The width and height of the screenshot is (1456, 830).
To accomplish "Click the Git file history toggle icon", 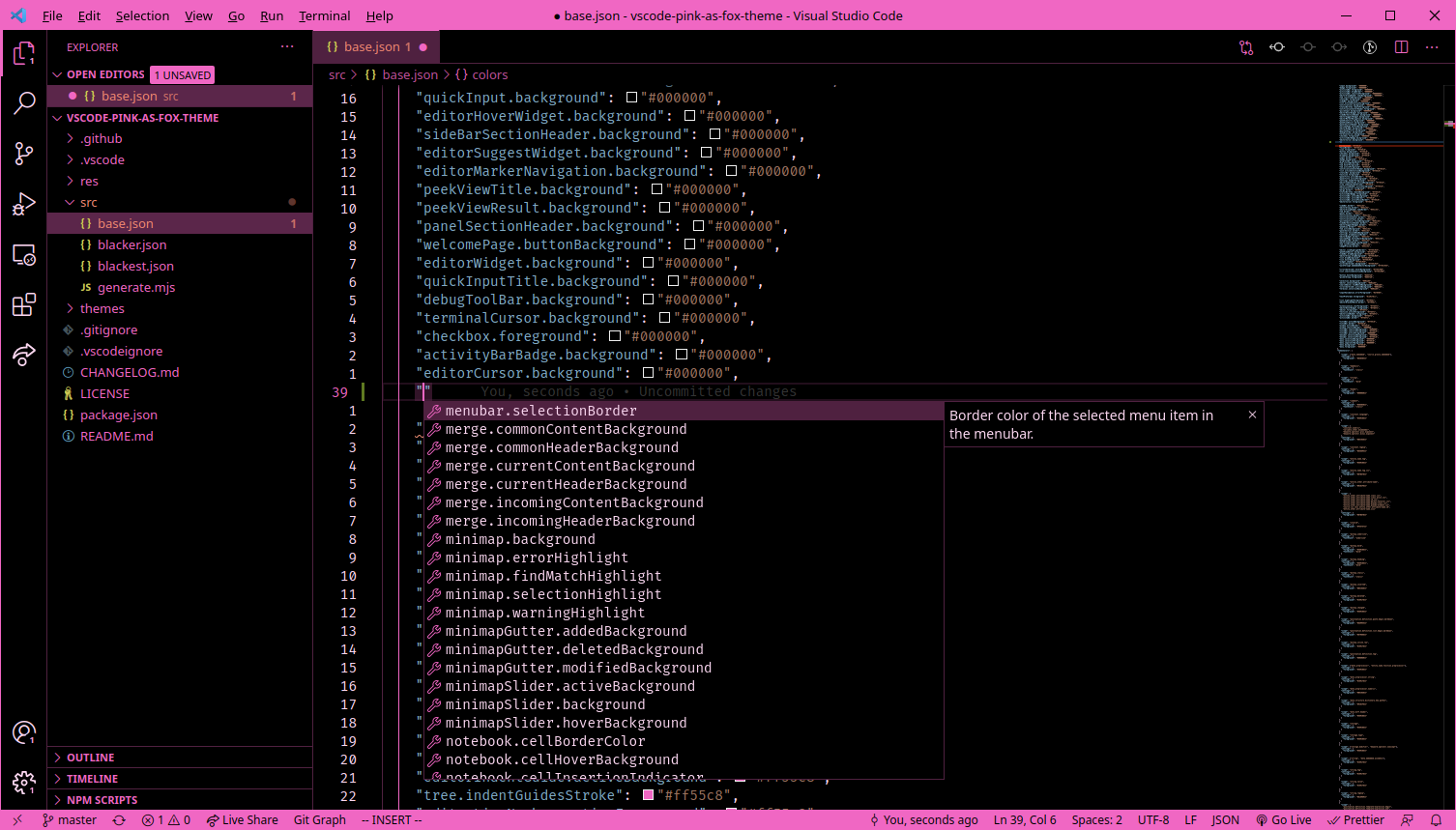I will point(1370,47).
